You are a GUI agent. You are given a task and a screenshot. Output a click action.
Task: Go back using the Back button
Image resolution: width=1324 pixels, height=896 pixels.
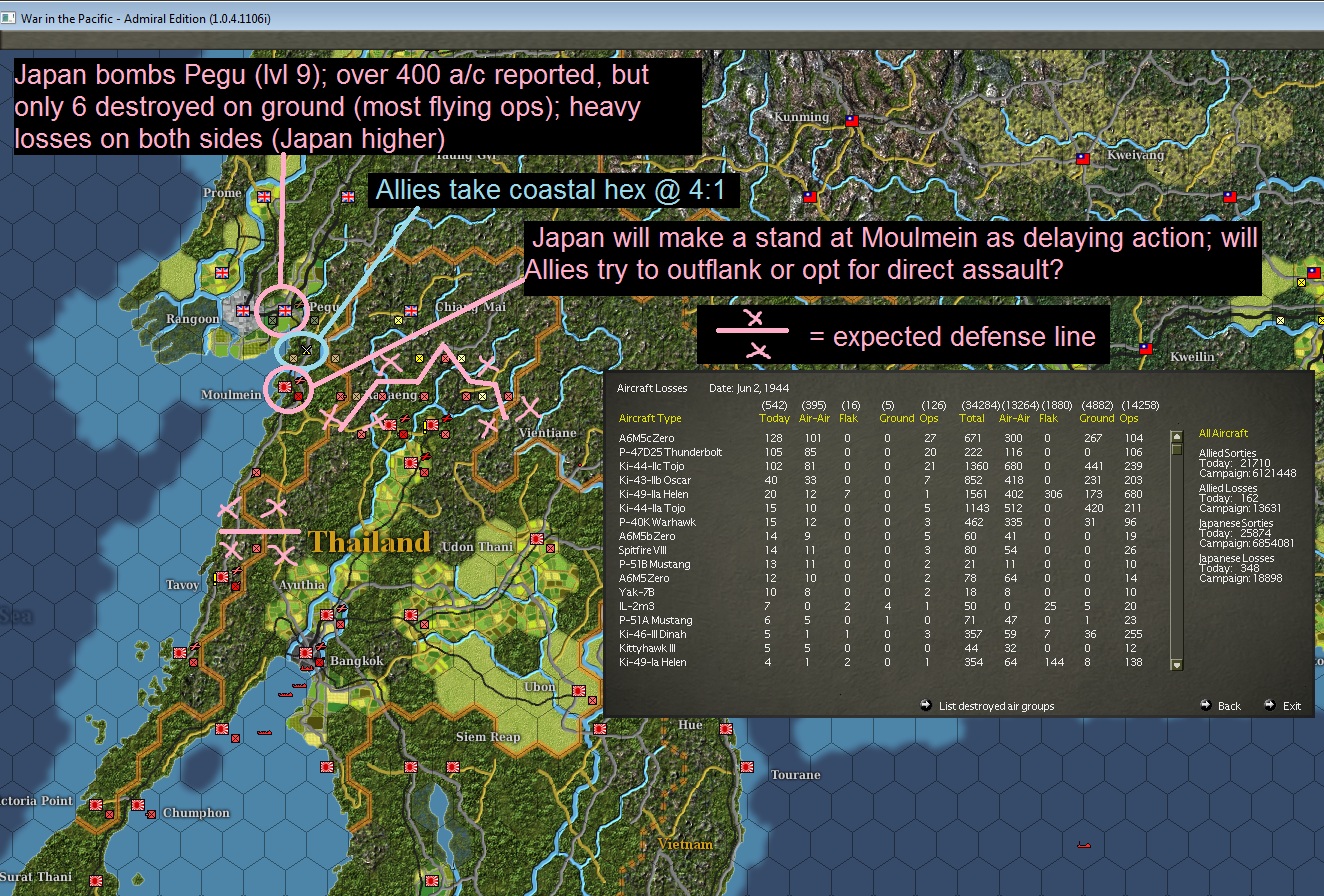[x=1219, y=706]
